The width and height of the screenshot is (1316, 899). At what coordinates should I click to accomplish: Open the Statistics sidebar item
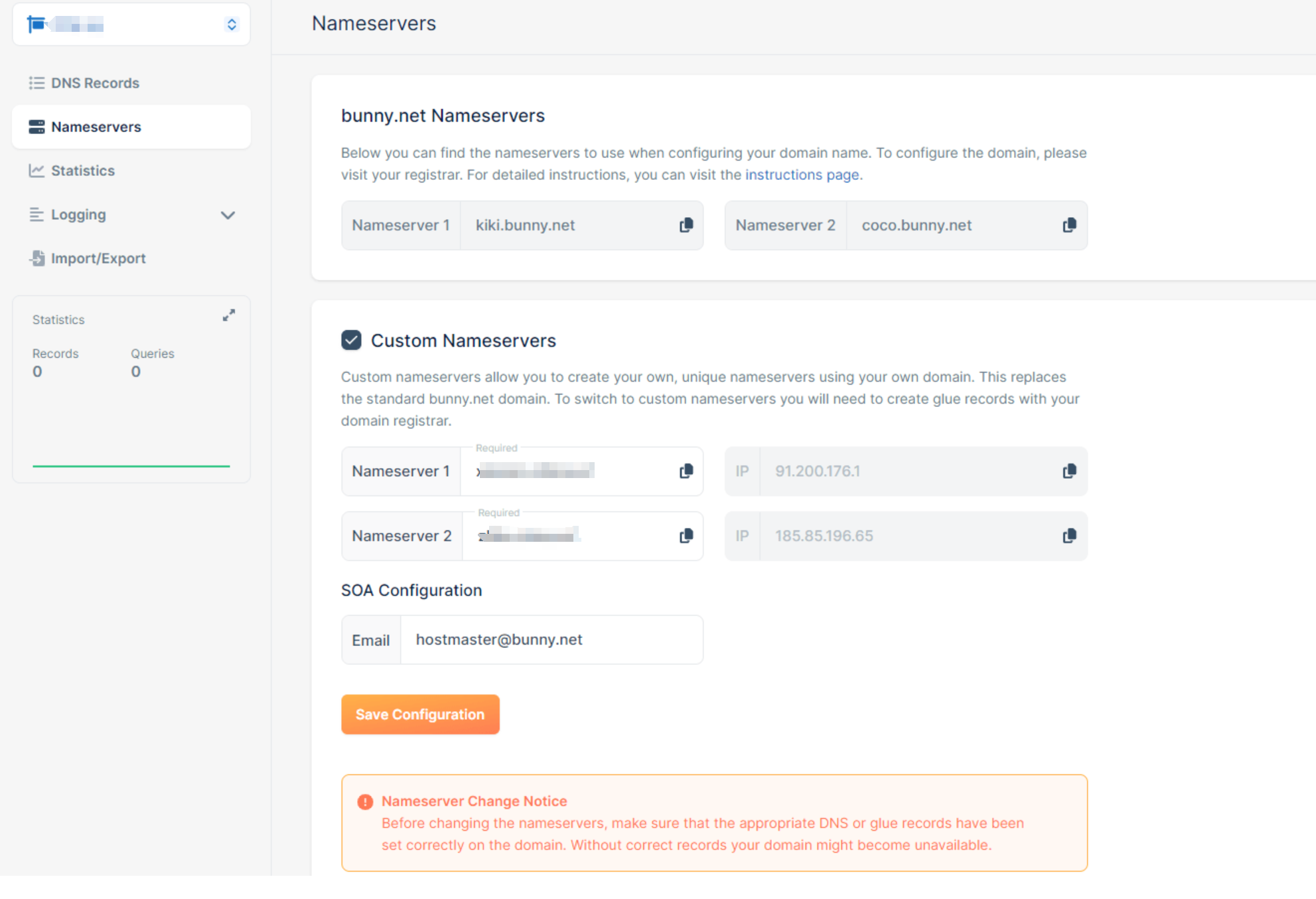click(x=131, y=171)
